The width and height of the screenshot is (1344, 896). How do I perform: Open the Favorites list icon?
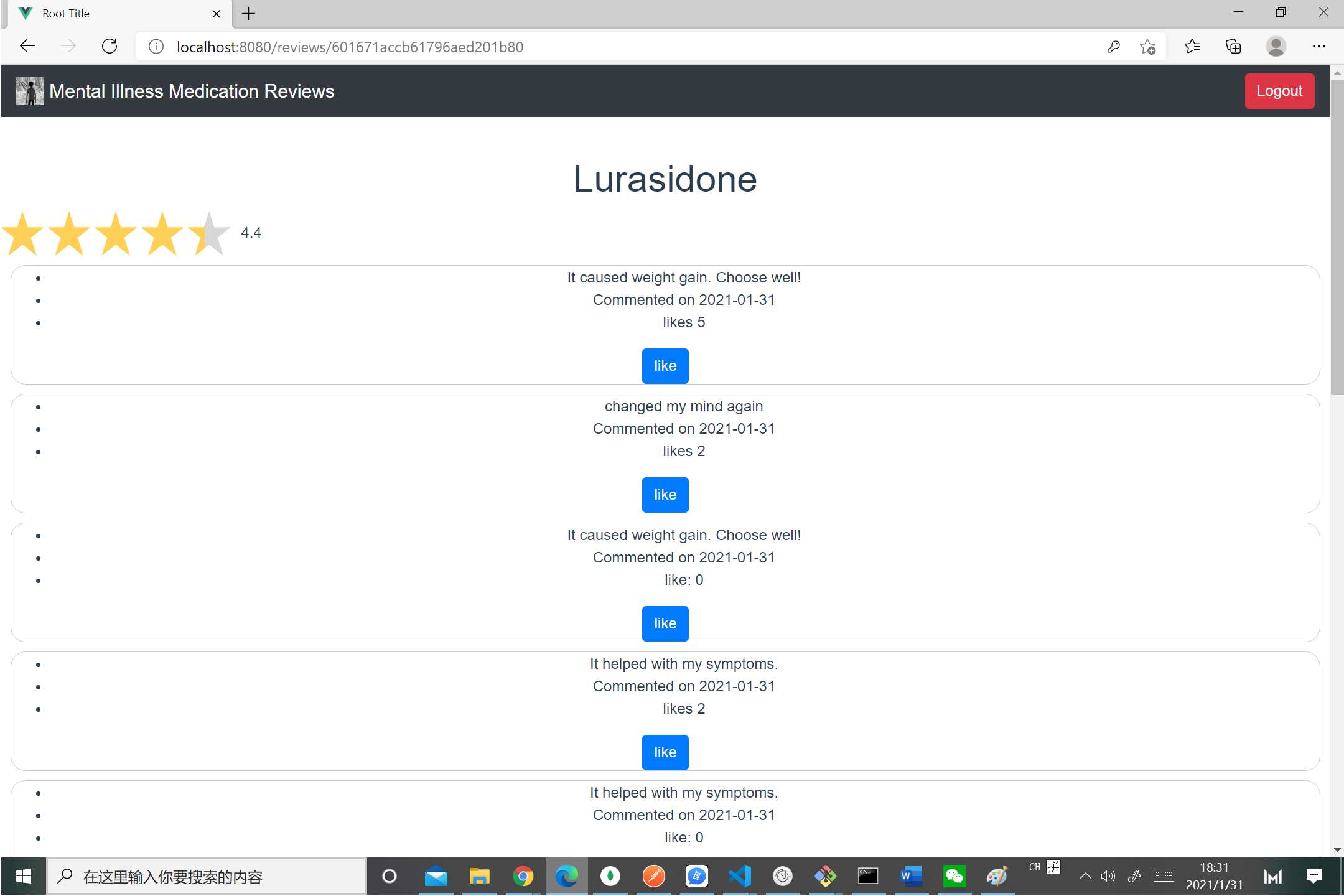1192,47
